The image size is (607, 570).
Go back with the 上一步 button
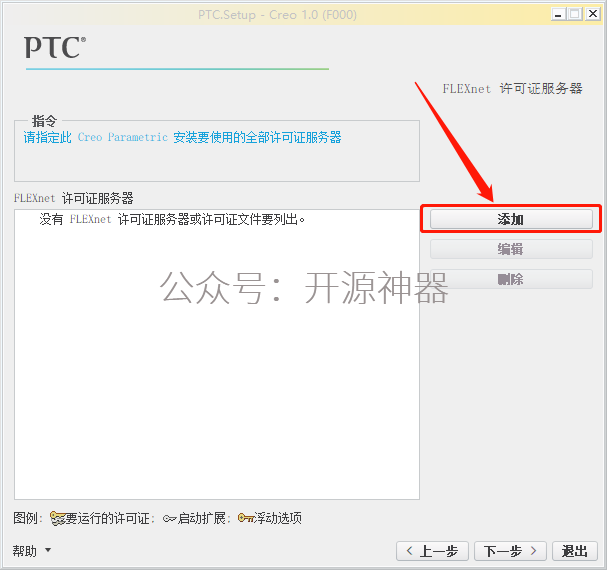[432, 551]
